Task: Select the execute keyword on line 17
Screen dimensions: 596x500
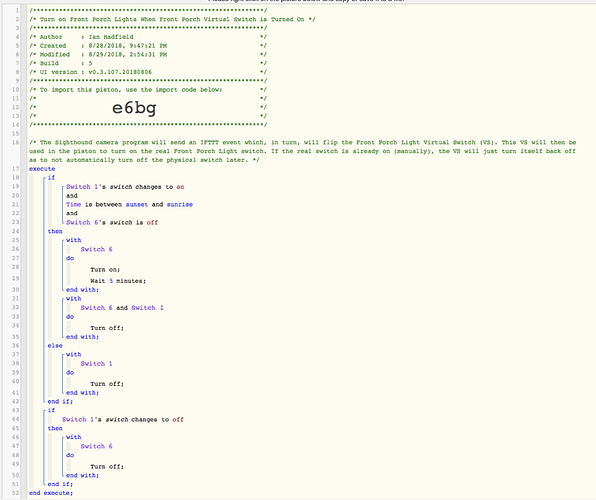Action: 42,169
